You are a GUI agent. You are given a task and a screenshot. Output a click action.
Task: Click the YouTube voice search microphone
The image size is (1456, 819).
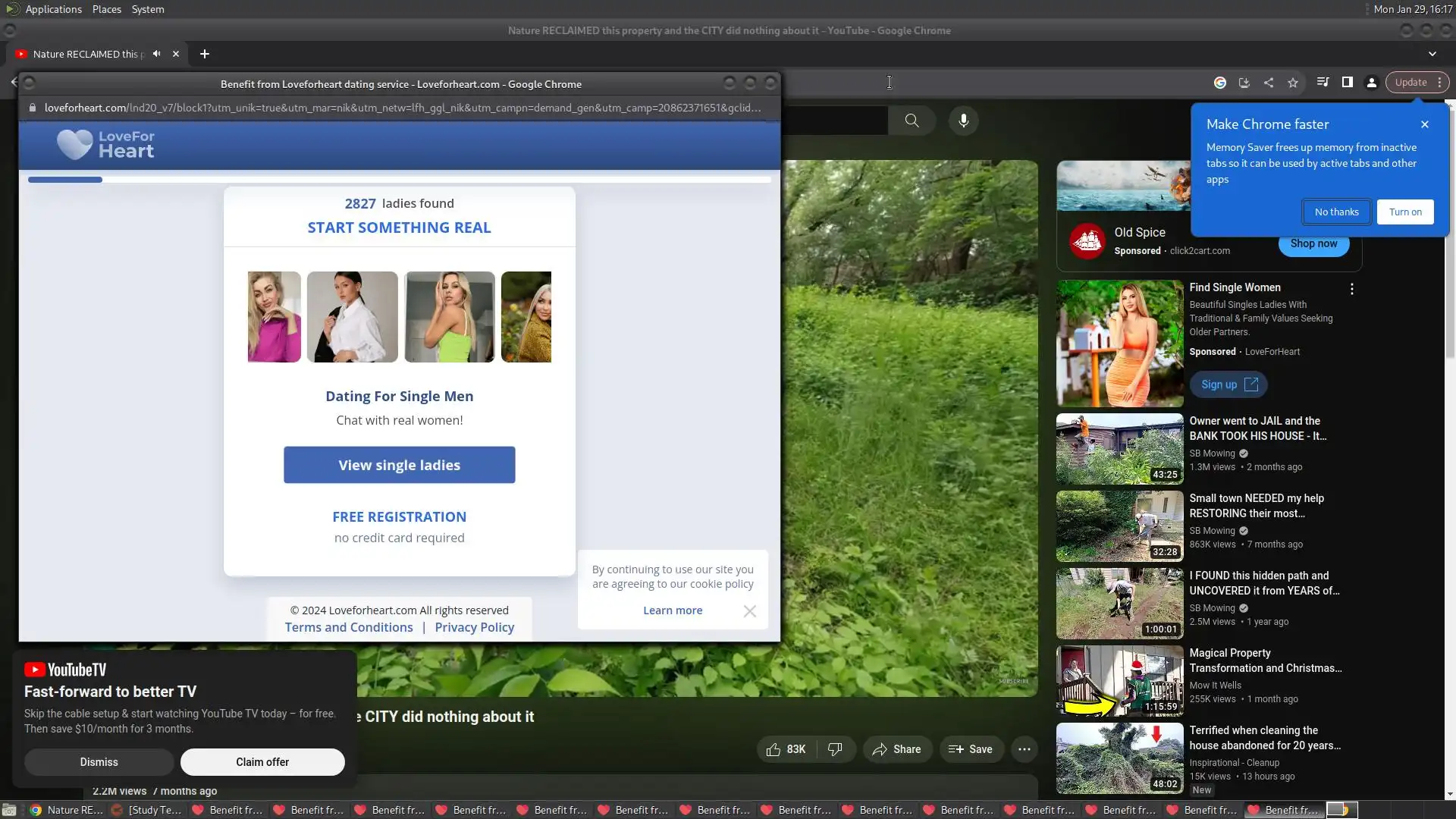click(963, 121)
